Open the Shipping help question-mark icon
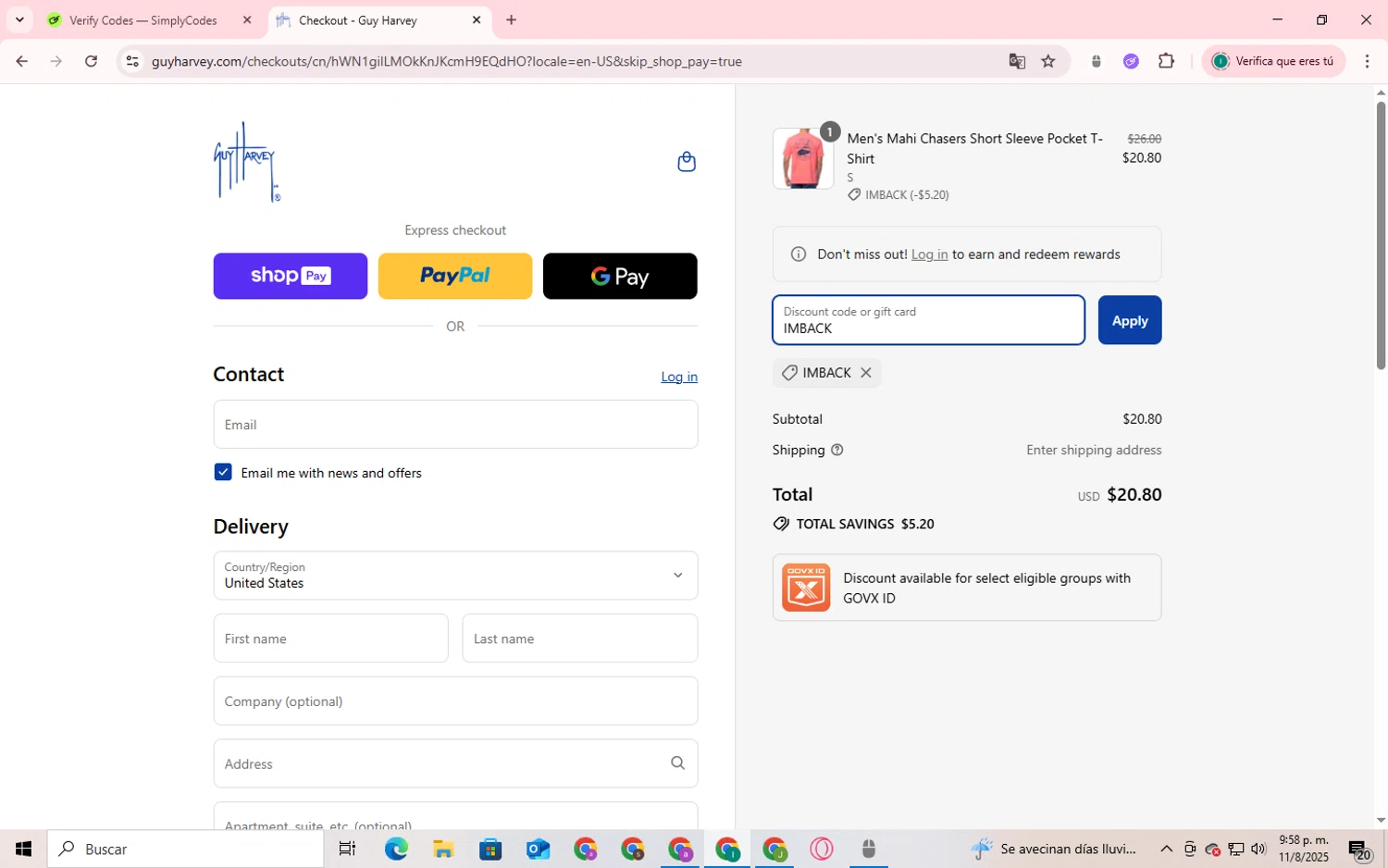This screenshot has height=868, width=1388. coord(837,450)
